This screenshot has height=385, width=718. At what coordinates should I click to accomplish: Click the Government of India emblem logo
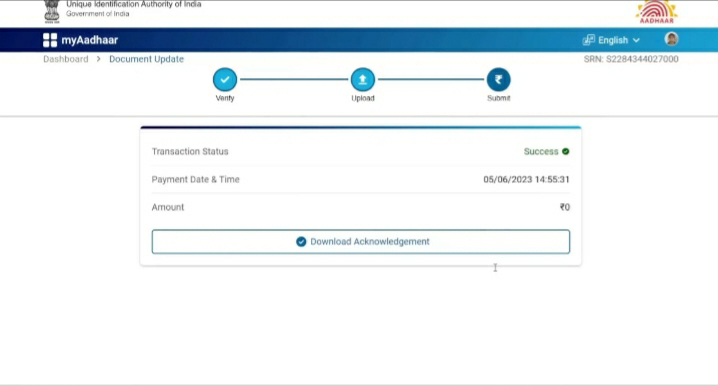coord(52,11)
